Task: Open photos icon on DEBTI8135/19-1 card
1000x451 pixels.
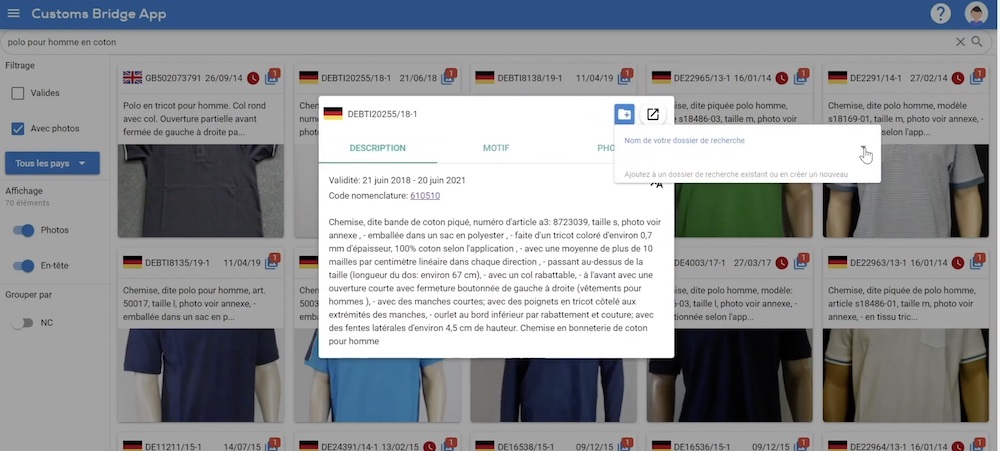Action: click(272, 263)
